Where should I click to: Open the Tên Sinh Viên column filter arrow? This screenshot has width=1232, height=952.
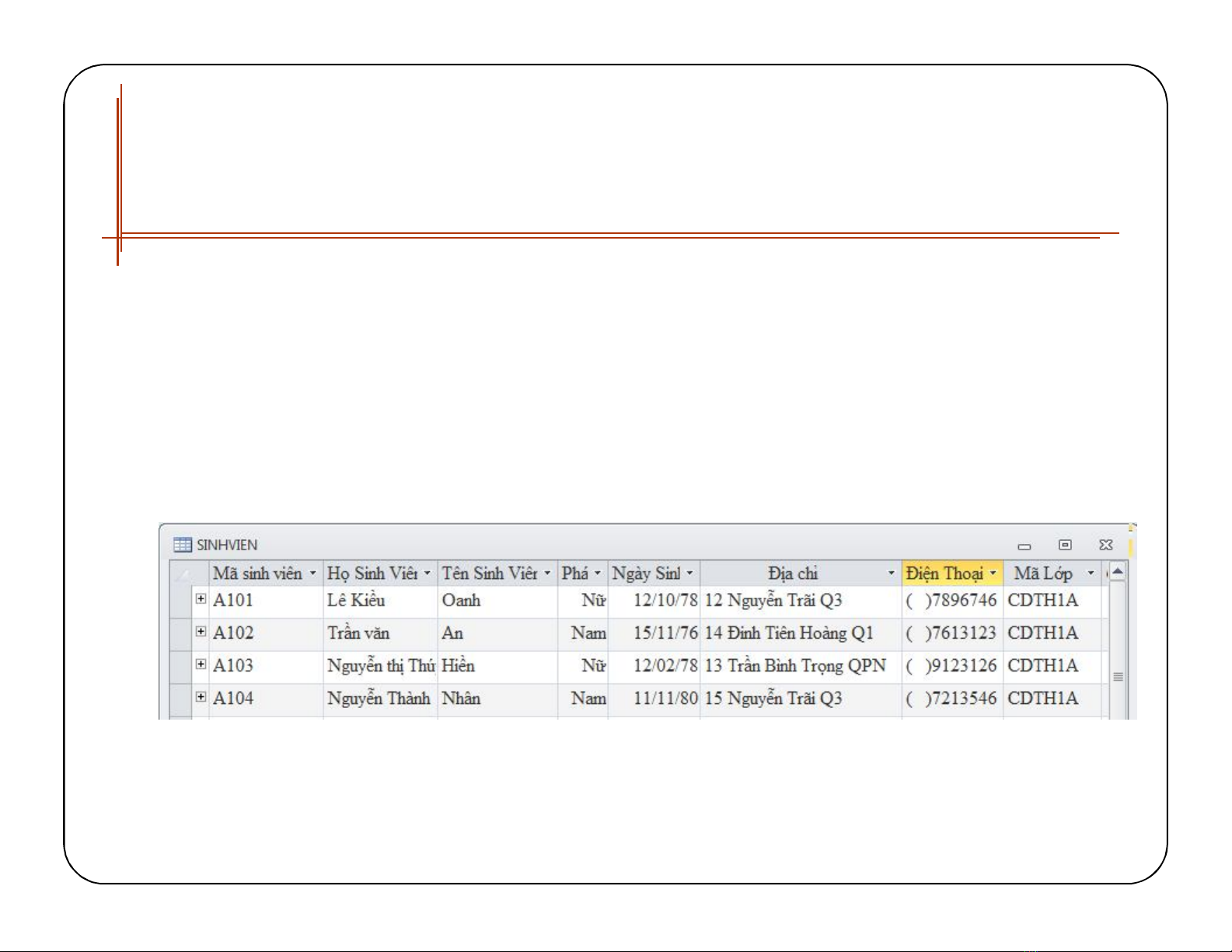(547, 574)
